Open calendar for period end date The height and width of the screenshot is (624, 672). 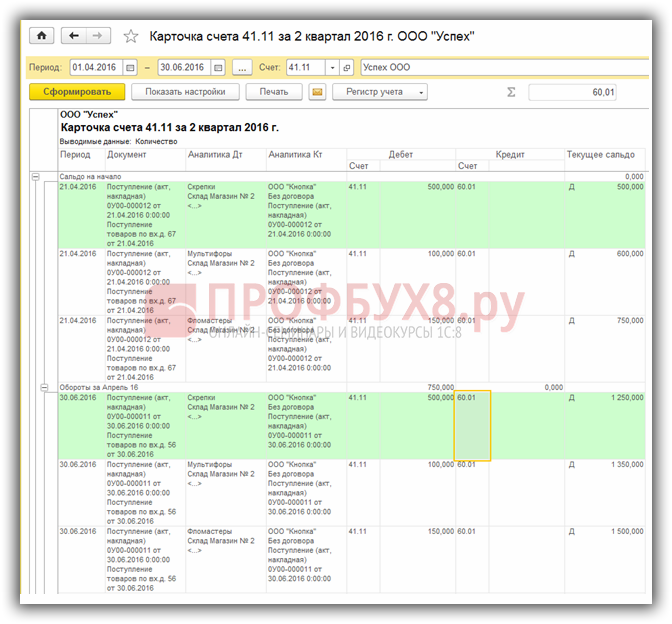tap(216, 68)
